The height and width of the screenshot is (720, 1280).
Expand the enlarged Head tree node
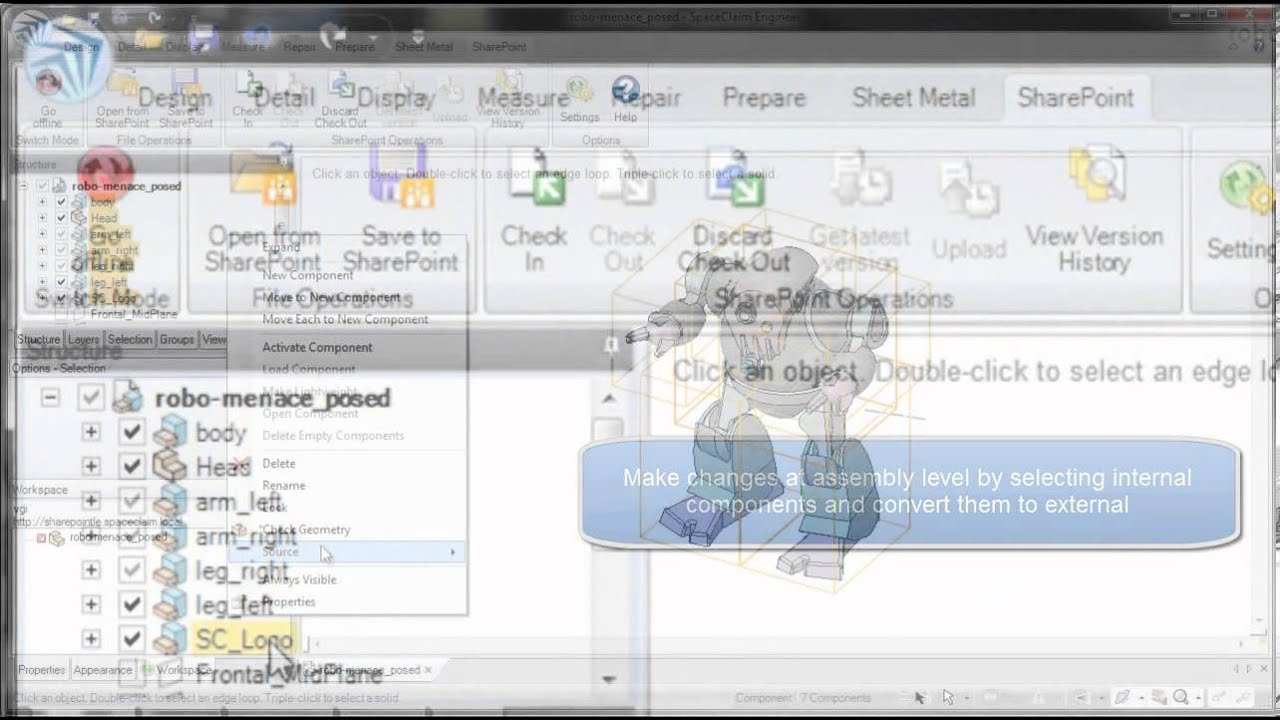click(91, 466)
